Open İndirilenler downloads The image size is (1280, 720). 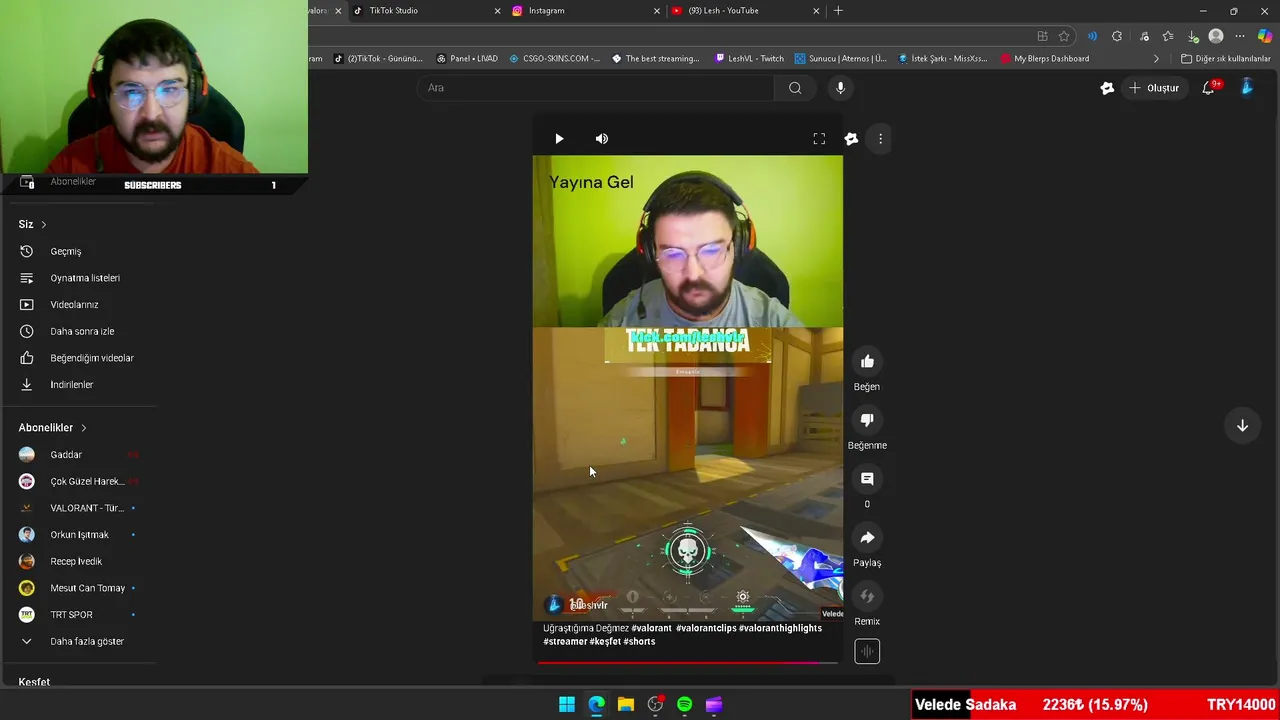click(78, 384)
